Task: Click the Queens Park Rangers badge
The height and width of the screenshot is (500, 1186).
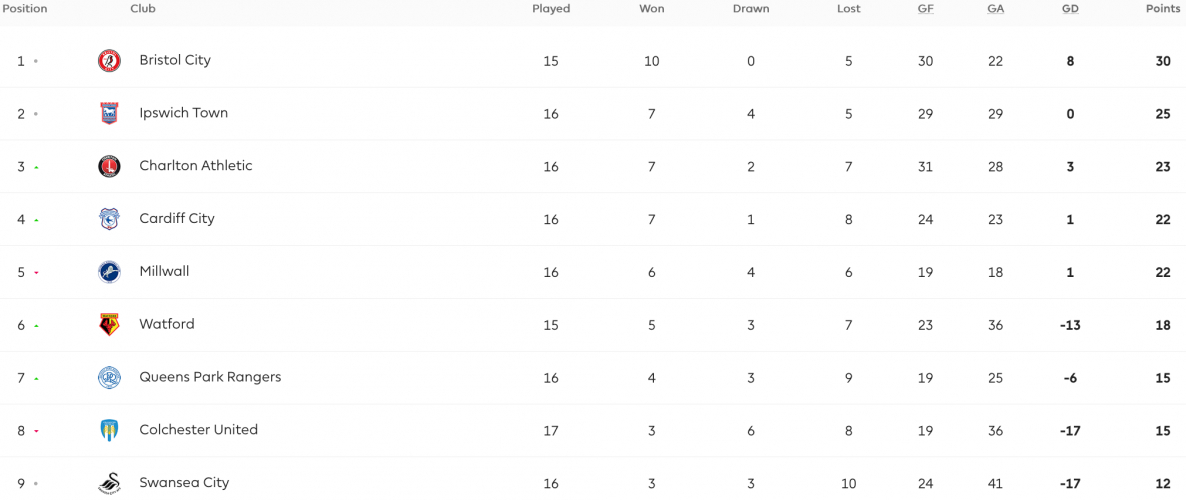Action: point(109,378)
